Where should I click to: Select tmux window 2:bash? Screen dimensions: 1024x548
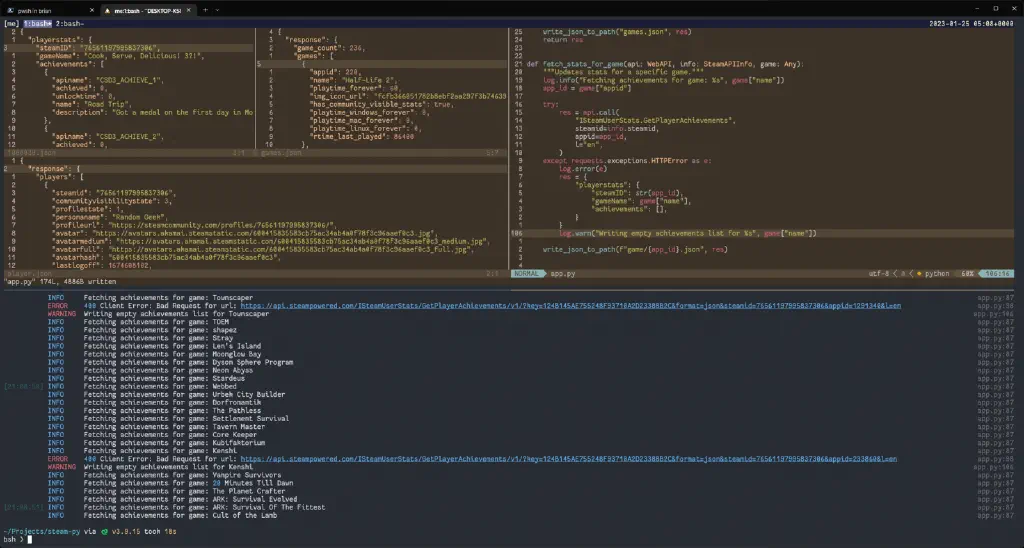point(70,24)
